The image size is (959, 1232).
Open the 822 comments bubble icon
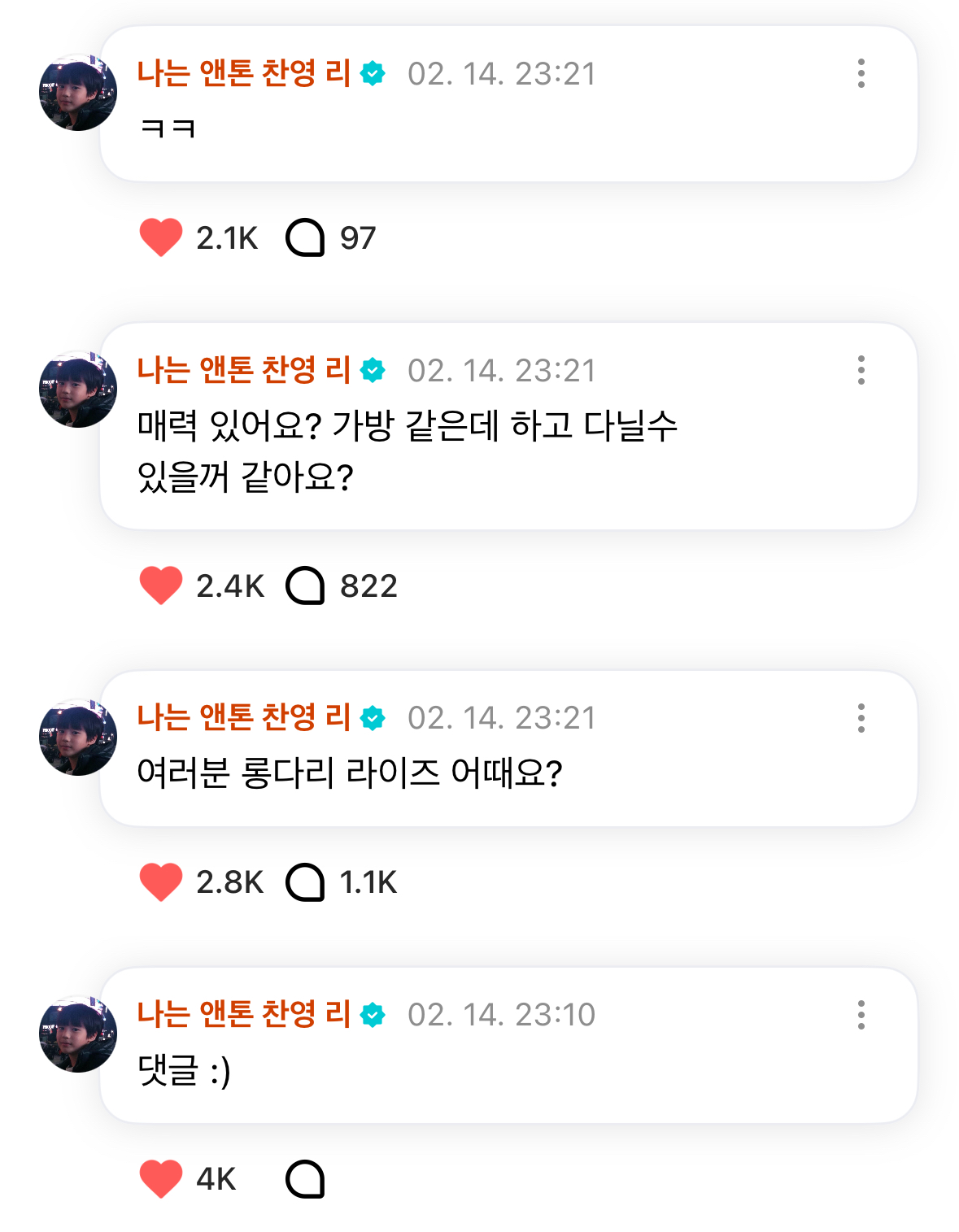point(305,586)
